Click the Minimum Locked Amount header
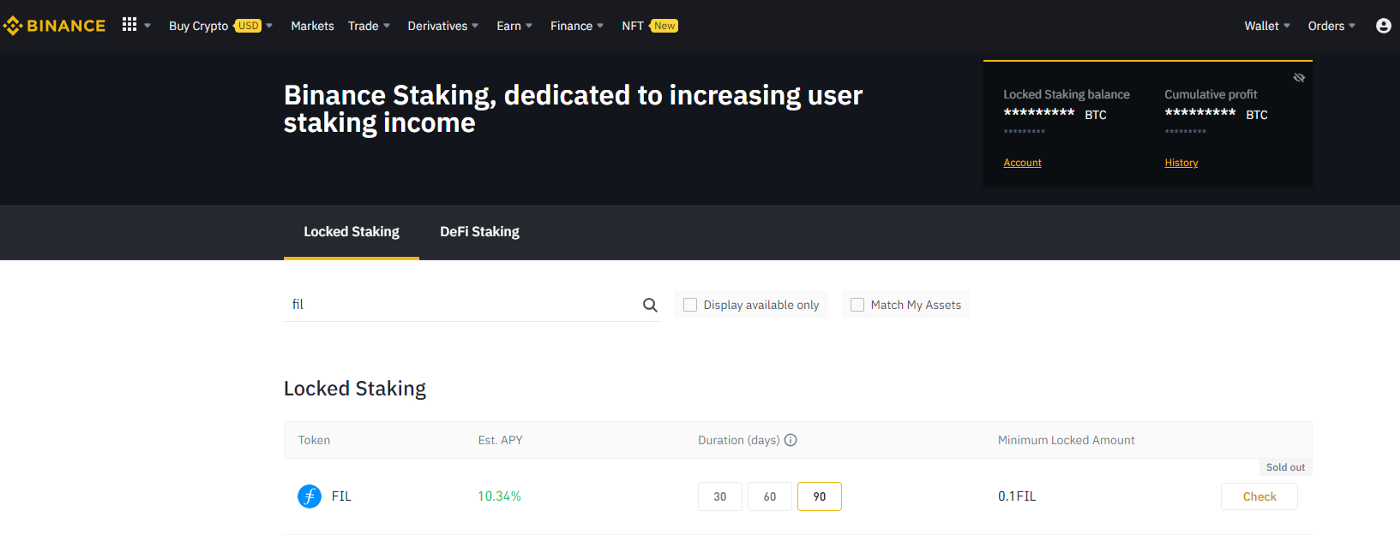Viewport: 1400px width, 546px height. (1066, 440)
